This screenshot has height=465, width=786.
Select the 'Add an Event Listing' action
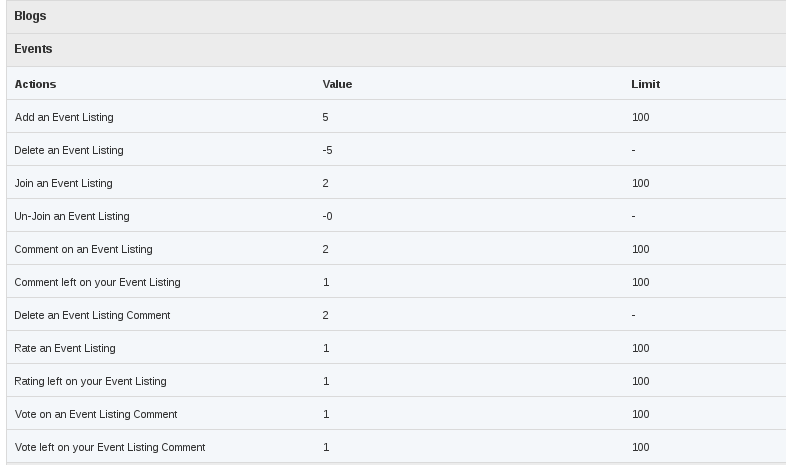coord(64,117)
